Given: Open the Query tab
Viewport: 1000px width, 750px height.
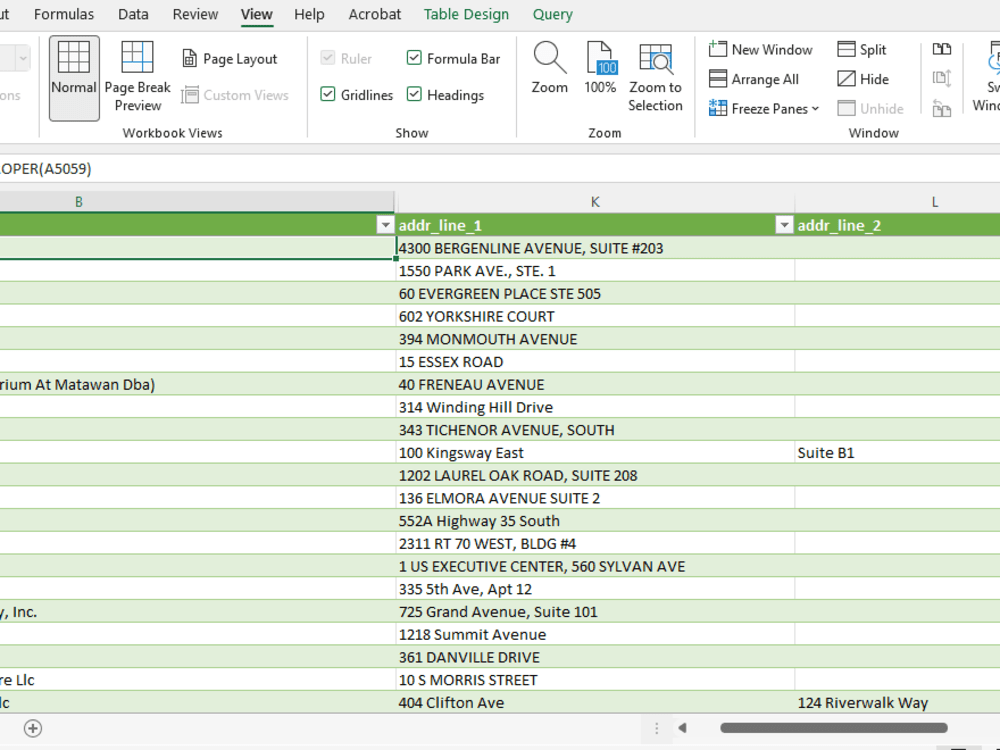Looking at the screenshot, I should pyautogui.click(x=552, y=14).
